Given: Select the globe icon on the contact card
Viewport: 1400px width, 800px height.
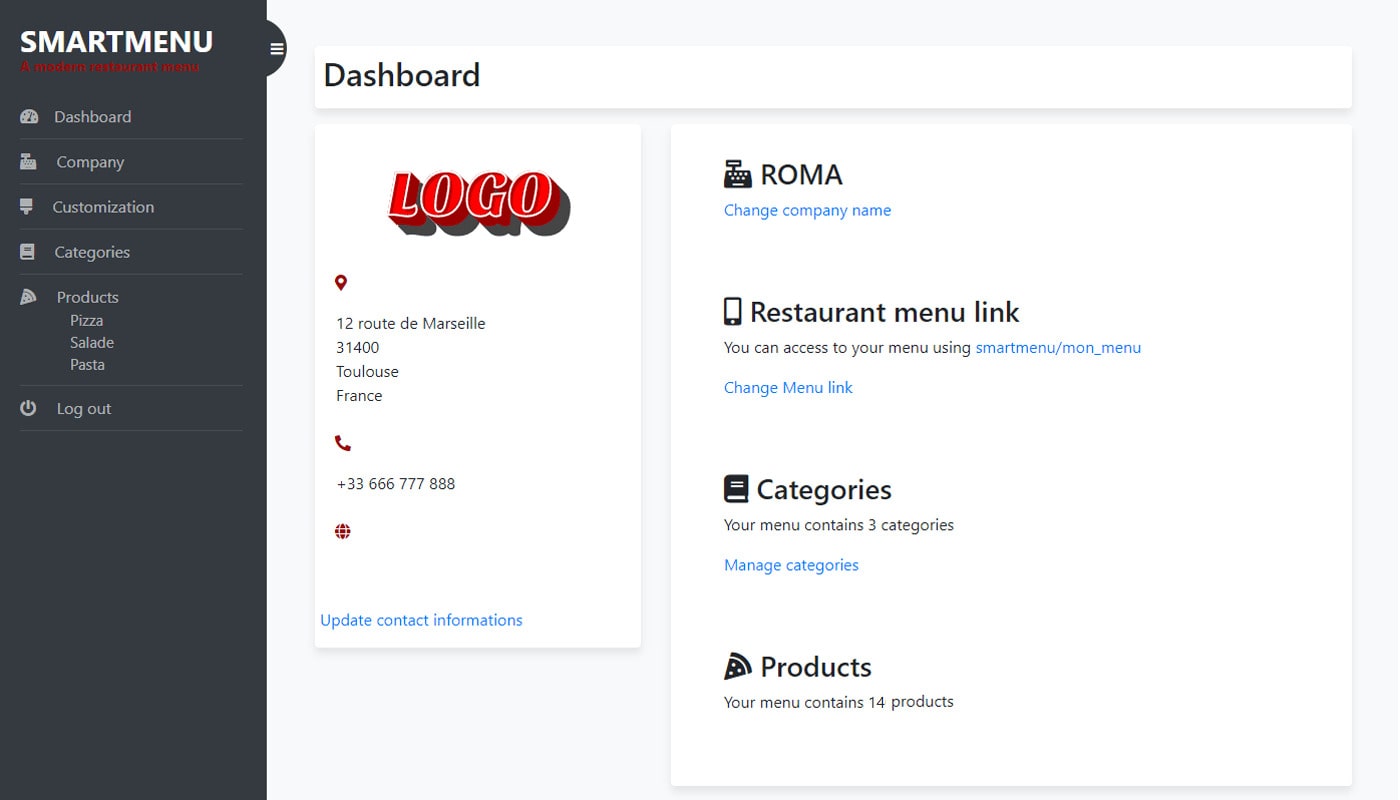Looking at the screenshot, I should point(342,530).
